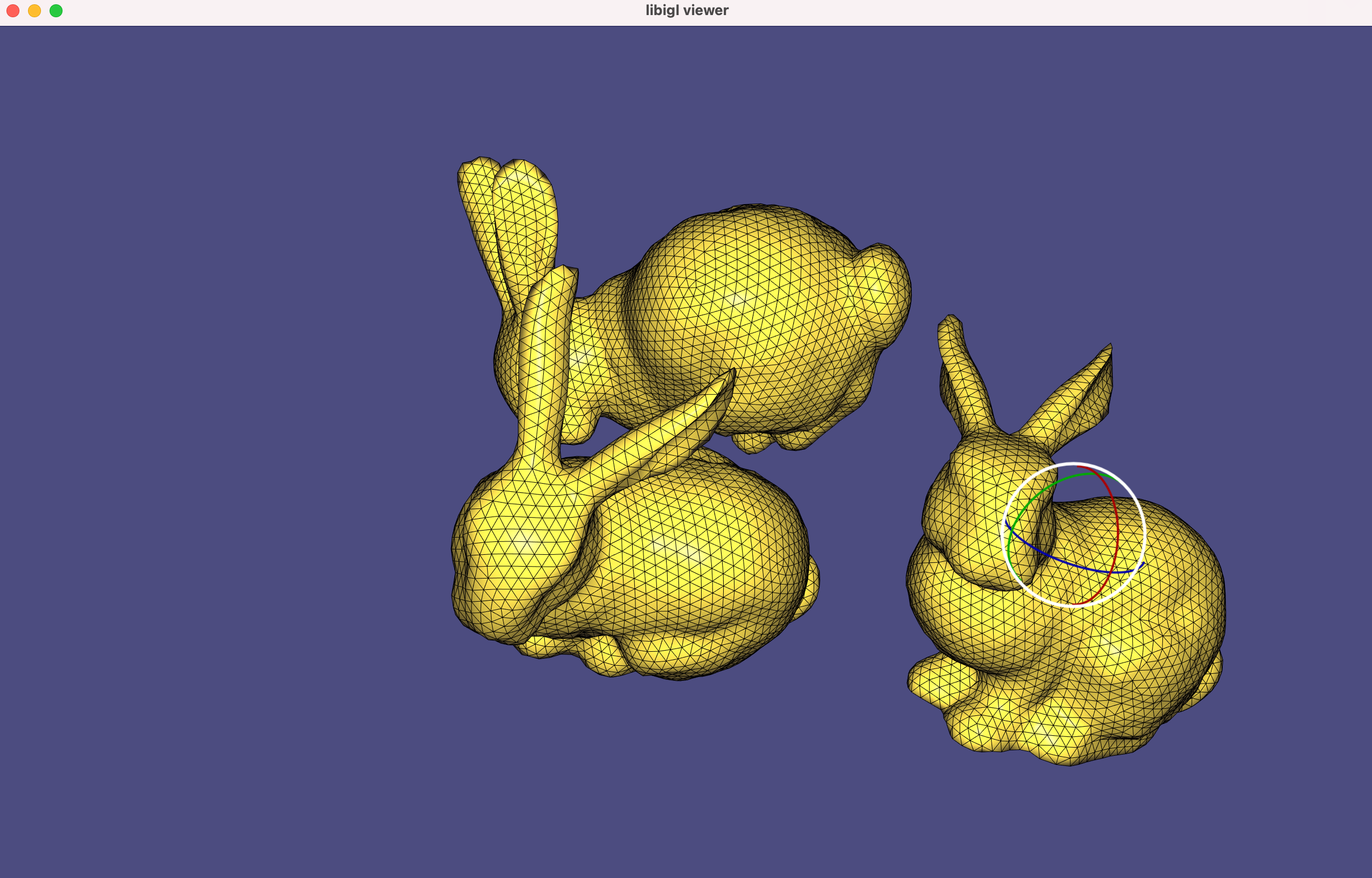Viewport: 1372px width, 878px height.
Task: Maximize the window with green button
Action: [56, 11]
